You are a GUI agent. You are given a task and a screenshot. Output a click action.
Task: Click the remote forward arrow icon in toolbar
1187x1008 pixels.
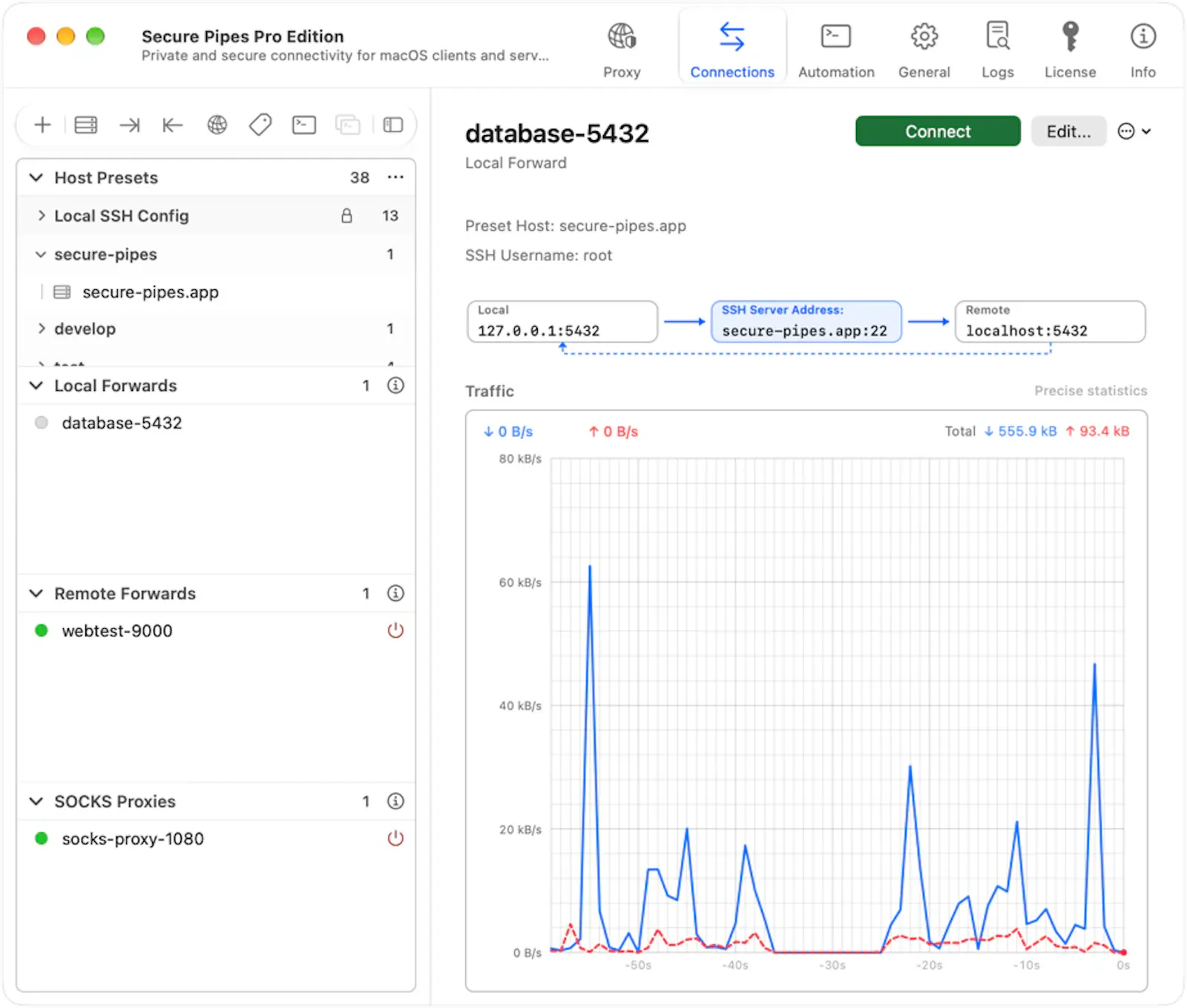(x=173, y=125)
